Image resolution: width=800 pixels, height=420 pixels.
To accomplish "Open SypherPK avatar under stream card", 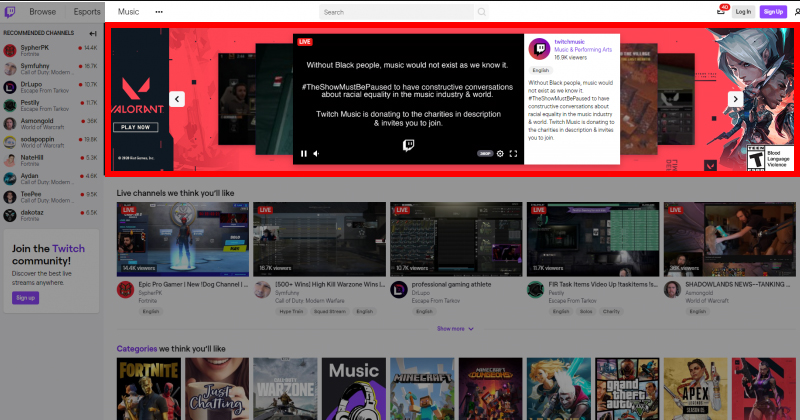I will tap(126, 289).
